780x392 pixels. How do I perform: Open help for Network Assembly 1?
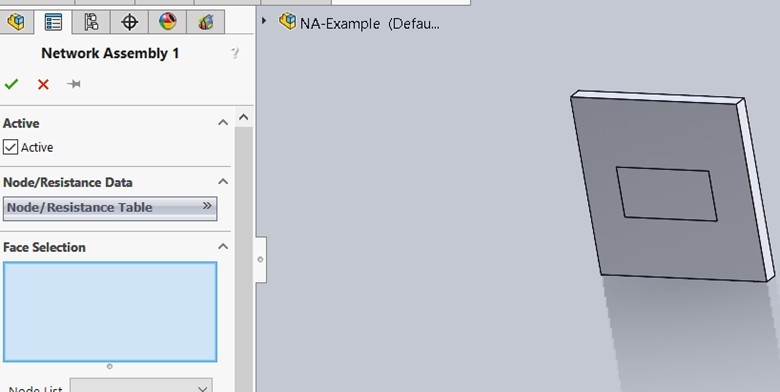[235, 53]
